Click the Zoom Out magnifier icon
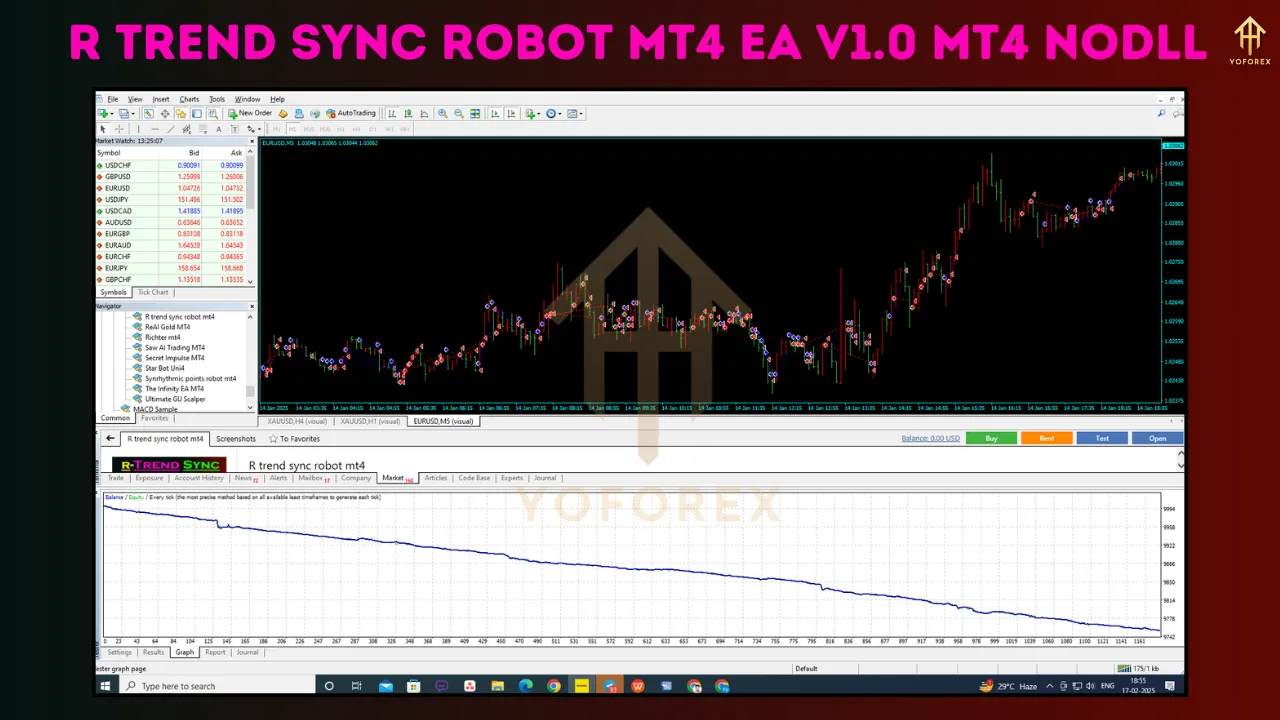Image resolution: width=1280 pixels, height=720 pixels. coord(459,113)
